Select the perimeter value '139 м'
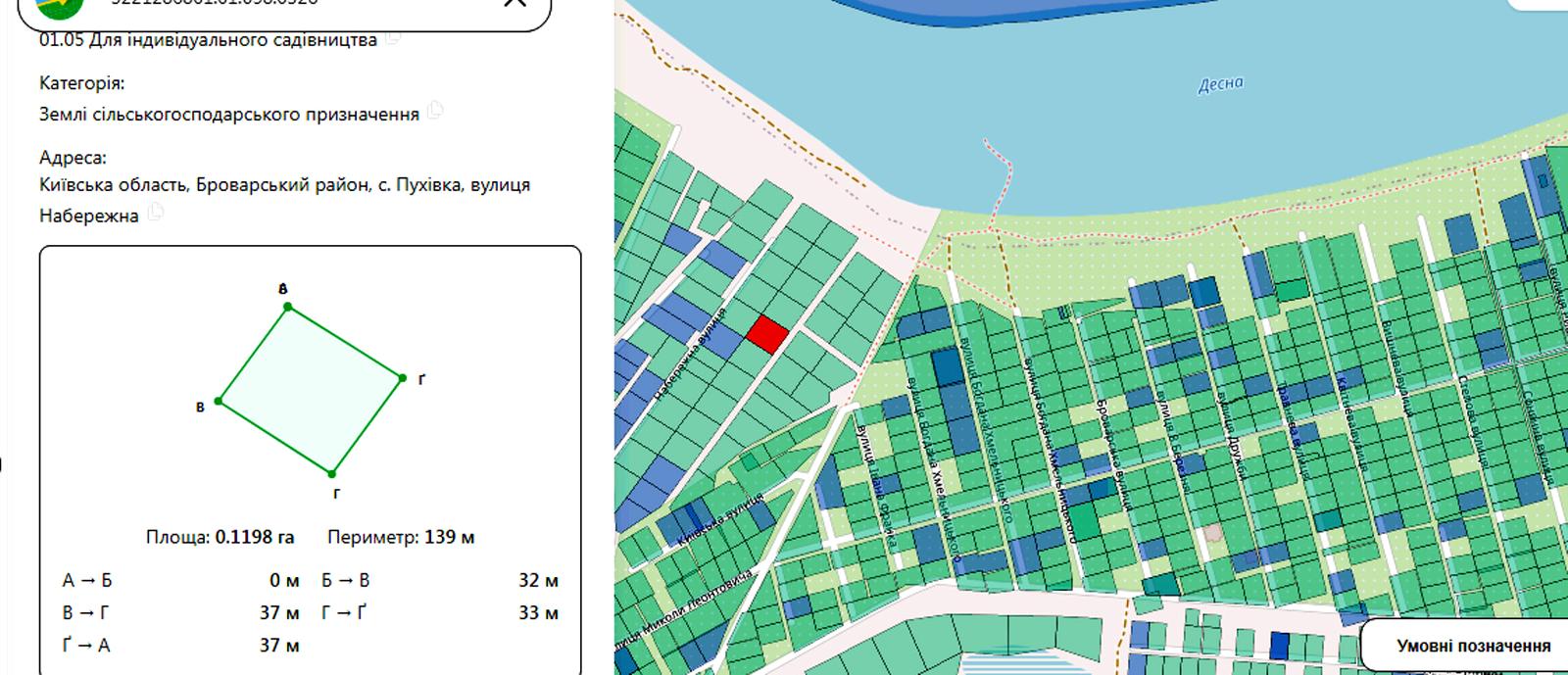The height and width of the screenshot is (675, 1568). coord(450,537)
